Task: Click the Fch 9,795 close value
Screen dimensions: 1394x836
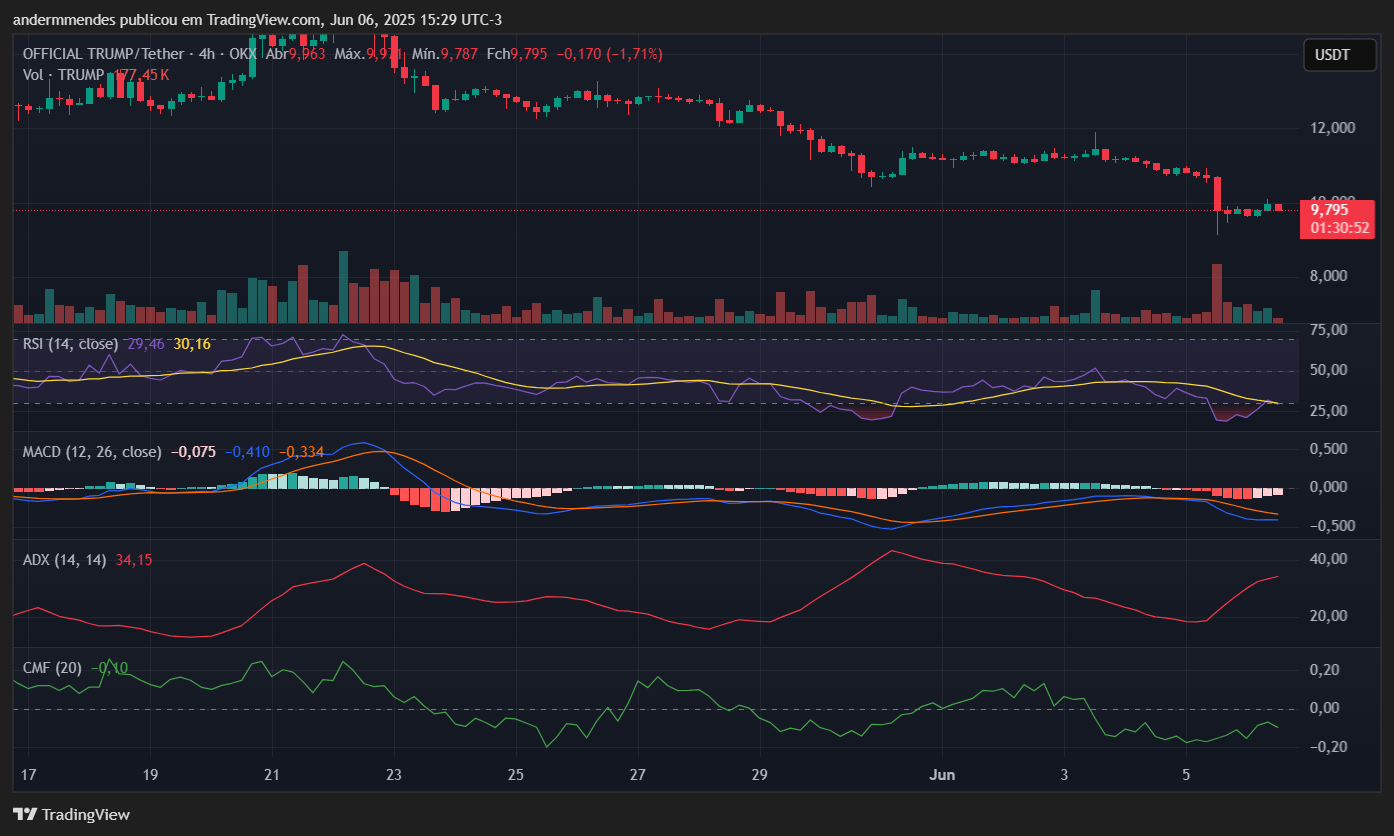Action: pos(517,54)
